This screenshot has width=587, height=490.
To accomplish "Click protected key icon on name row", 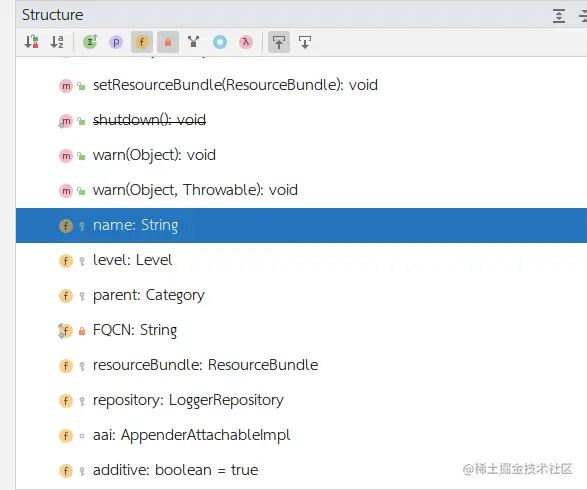I will 82,226.
